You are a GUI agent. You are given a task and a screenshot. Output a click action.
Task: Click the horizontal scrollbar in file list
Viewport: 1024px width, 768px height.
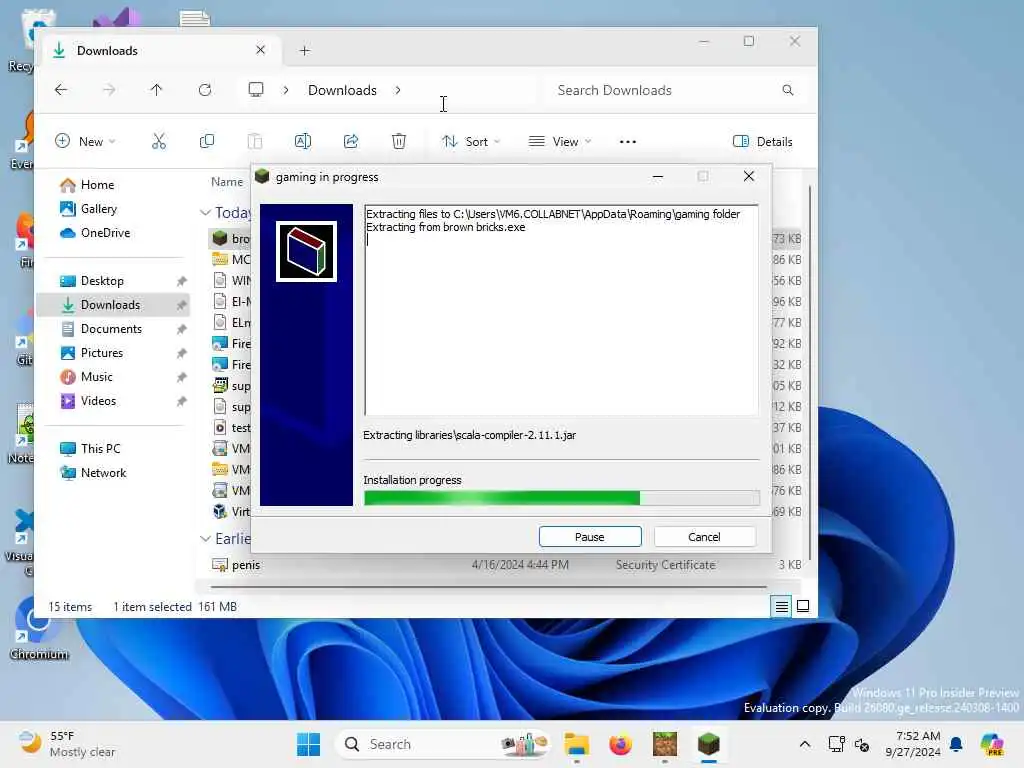click(488, 587)
